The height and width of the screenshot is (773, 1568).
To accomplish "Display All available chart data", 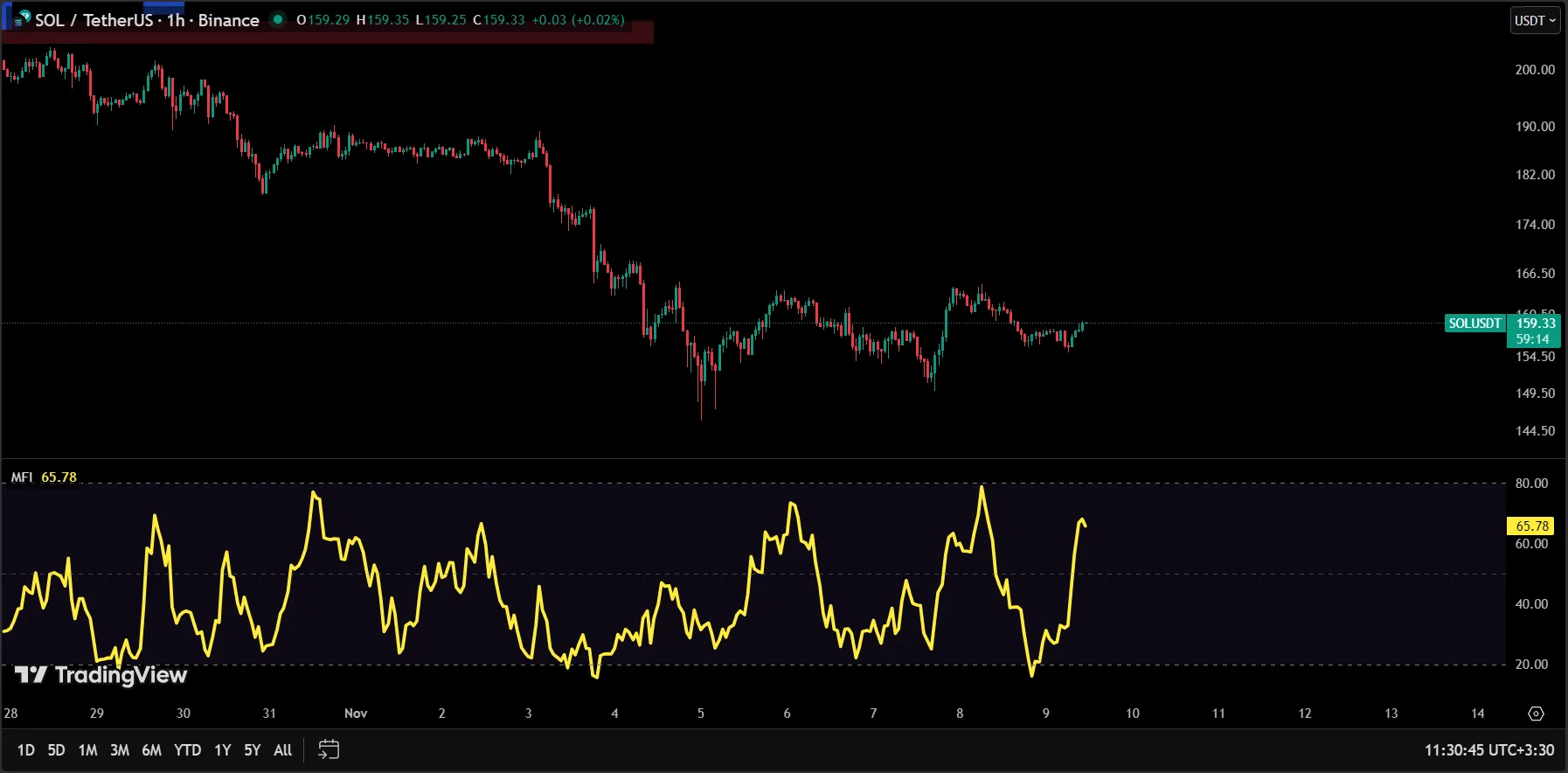I will [x=282, y=750].
